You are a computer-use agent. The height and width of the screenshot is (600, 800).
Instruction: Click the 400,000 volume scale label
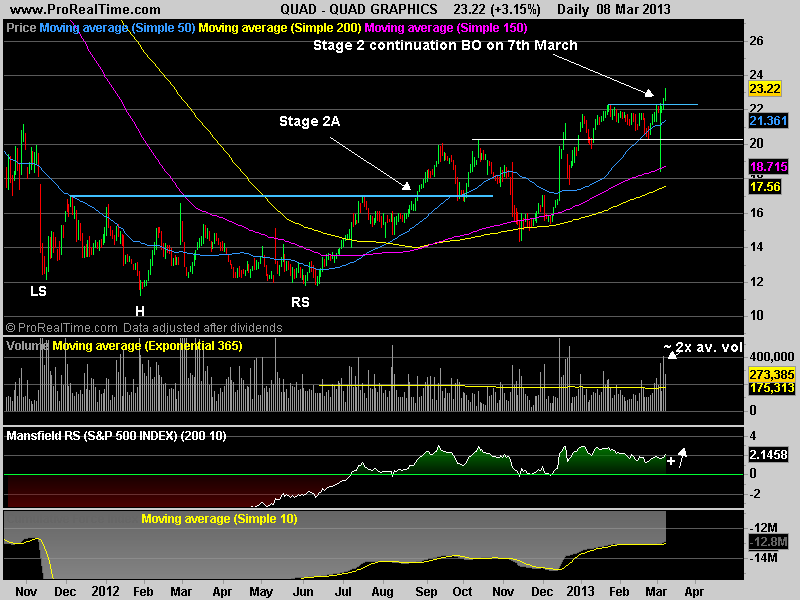click(x=771, y=357)
